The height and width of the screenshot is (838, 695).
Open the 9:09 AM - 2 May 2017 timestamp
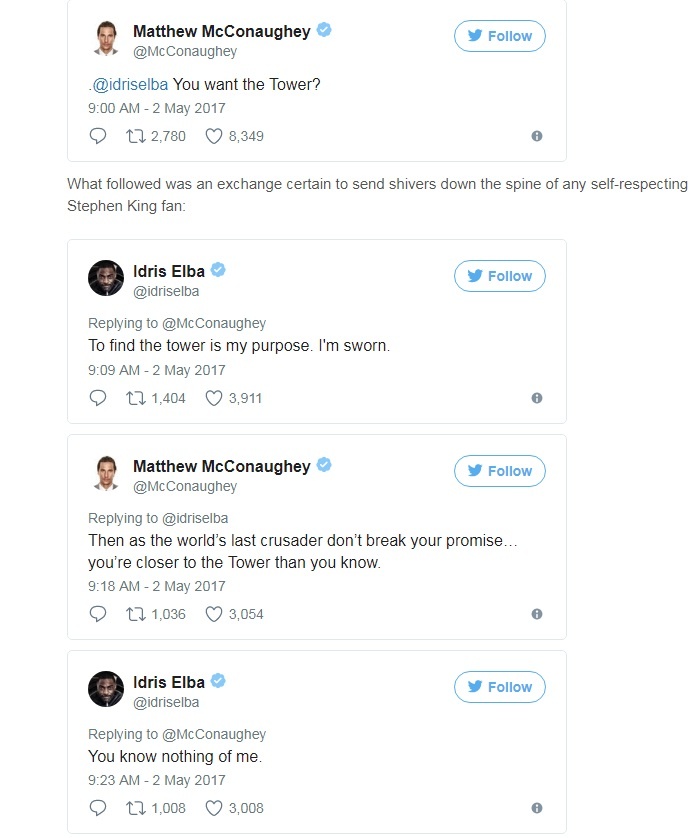point(157,370)
